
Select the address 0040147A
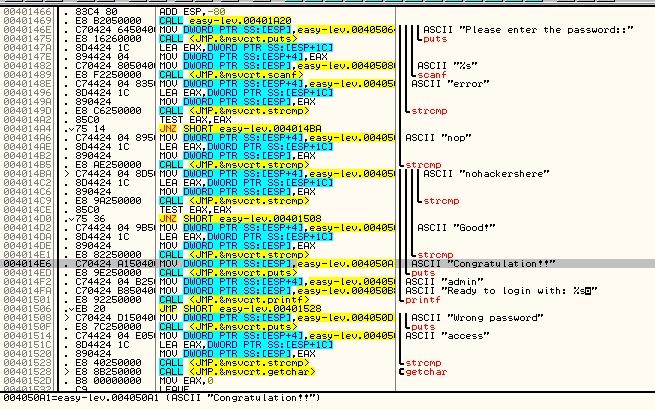[x=28, y=48]
